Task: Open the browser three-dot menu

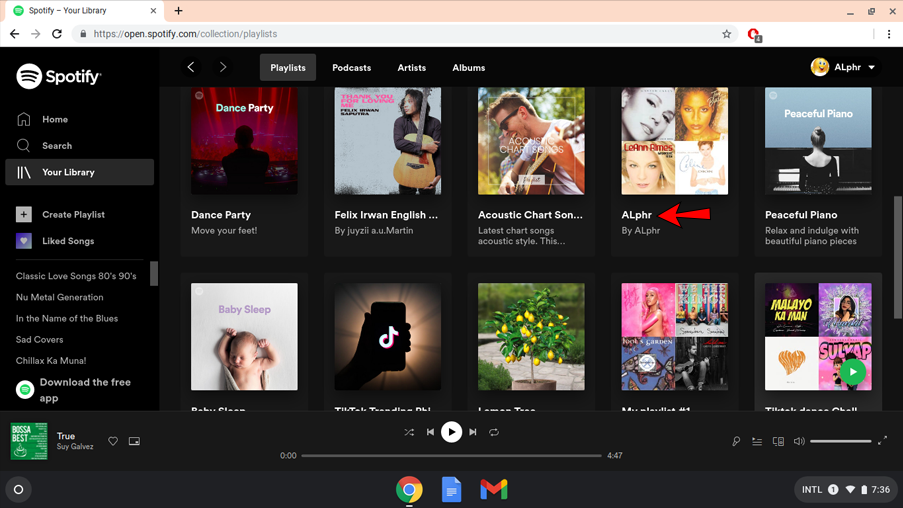Action: tap(889, 34)
